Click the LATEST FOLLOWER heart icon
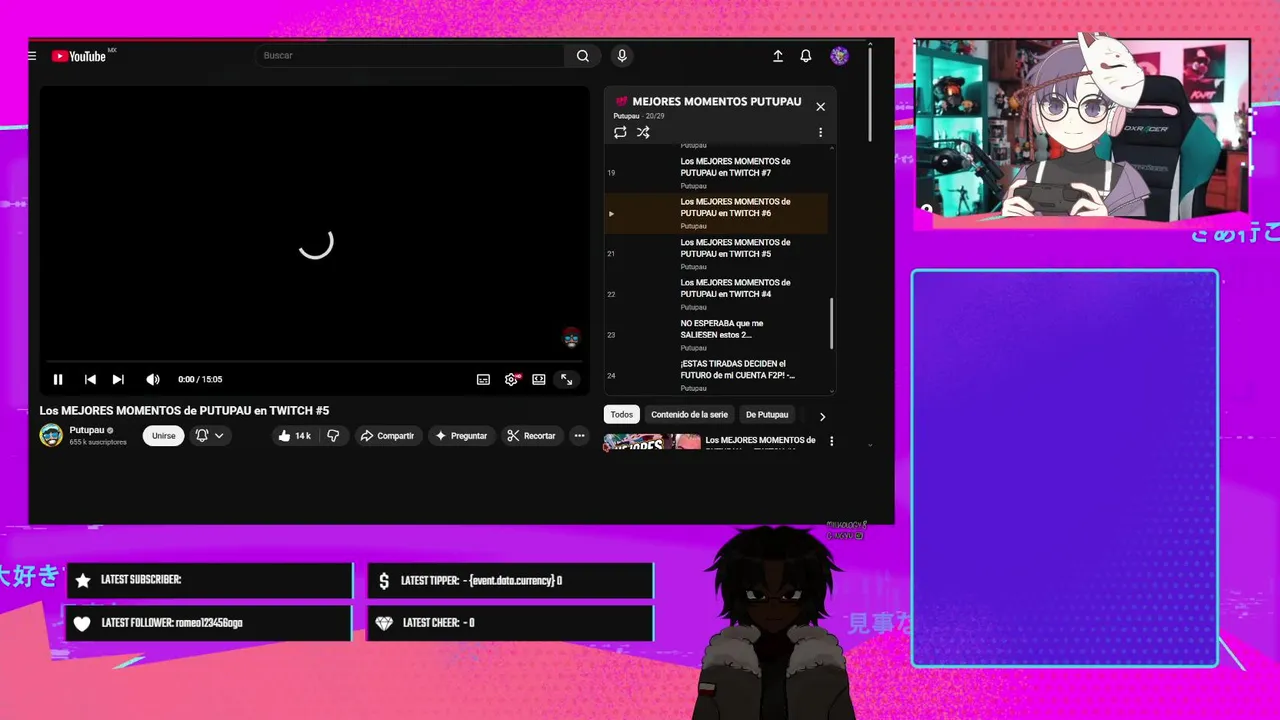The height and width of the screenshot is (720, 1280). pos(83,623)
